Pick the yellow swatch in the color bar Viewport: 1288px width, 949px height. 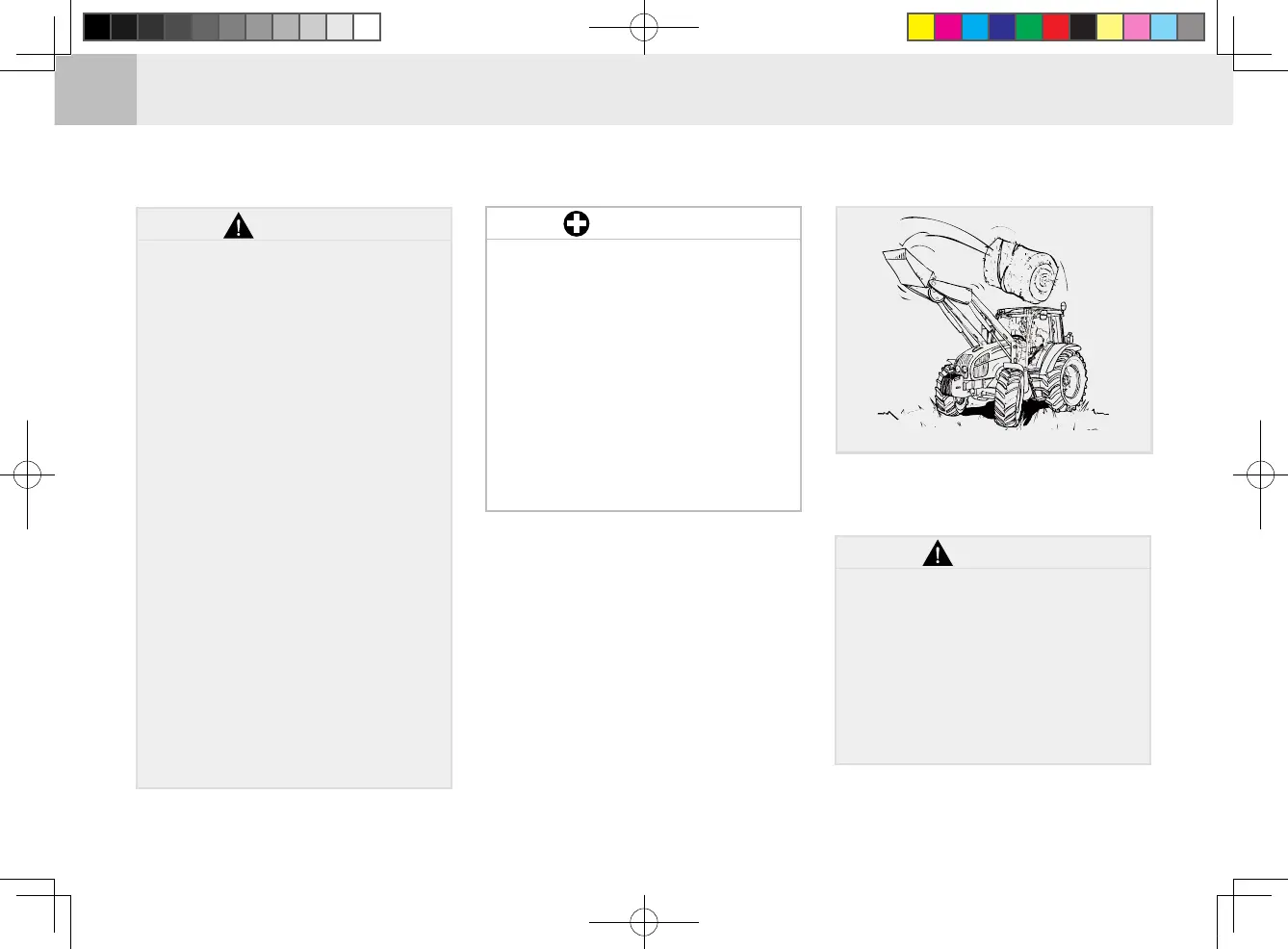click(x=921, y=27)
